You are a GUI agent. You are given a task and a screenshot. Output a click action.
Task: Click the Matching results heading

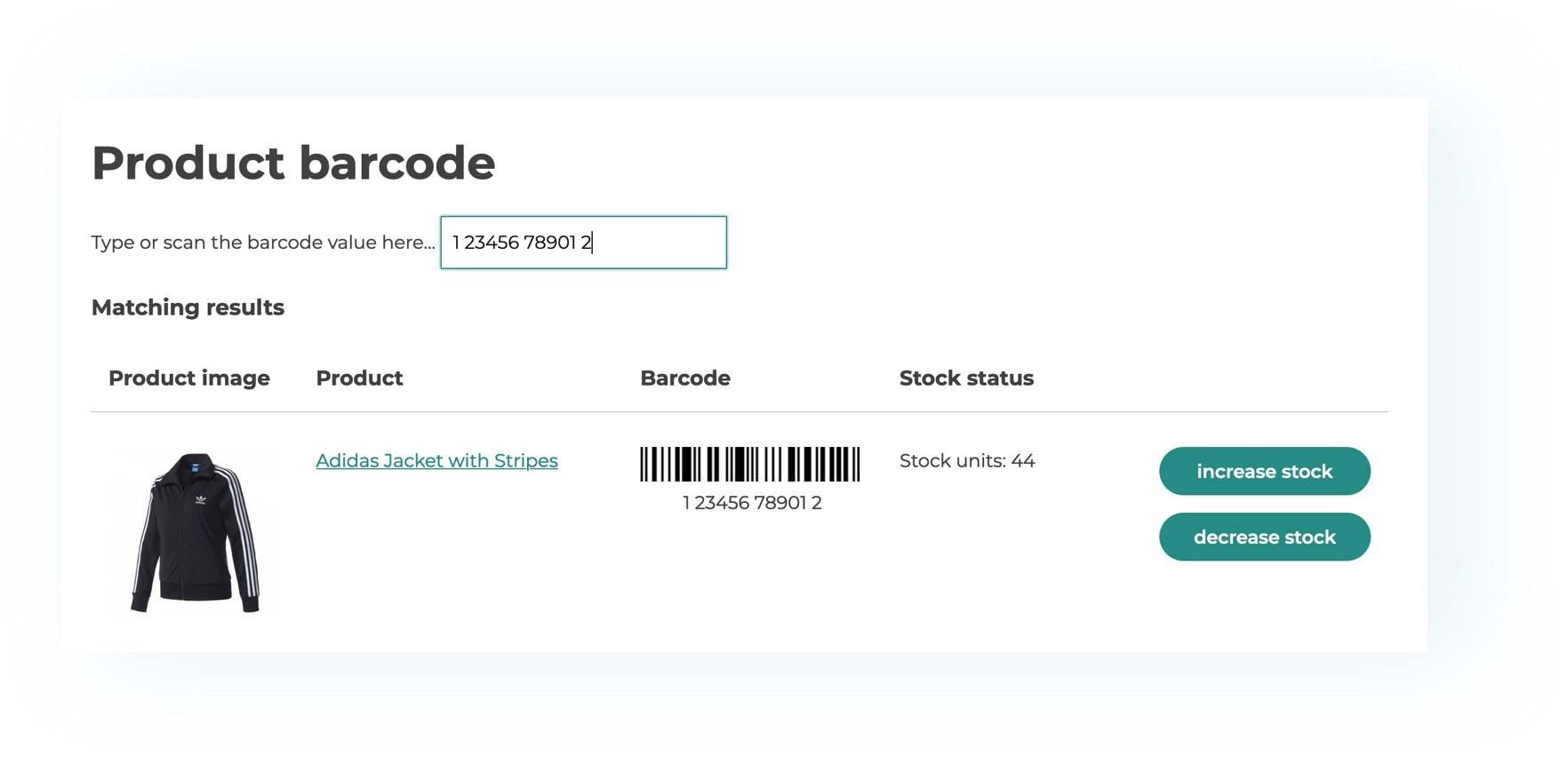point(188,307)
